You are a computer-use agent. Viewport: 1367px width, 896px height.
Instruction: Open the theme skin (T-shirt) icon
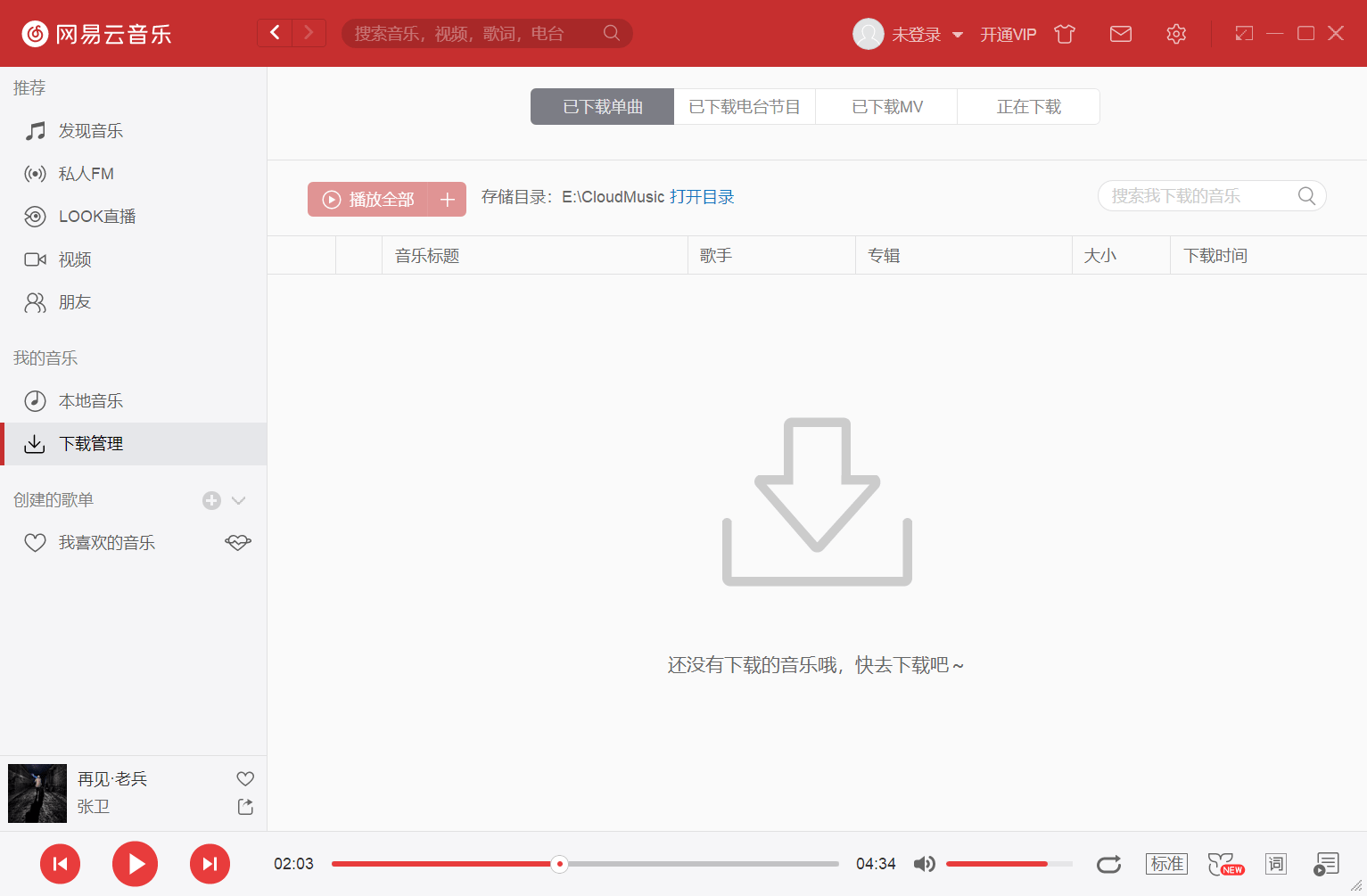click(x=1064, y=33)
